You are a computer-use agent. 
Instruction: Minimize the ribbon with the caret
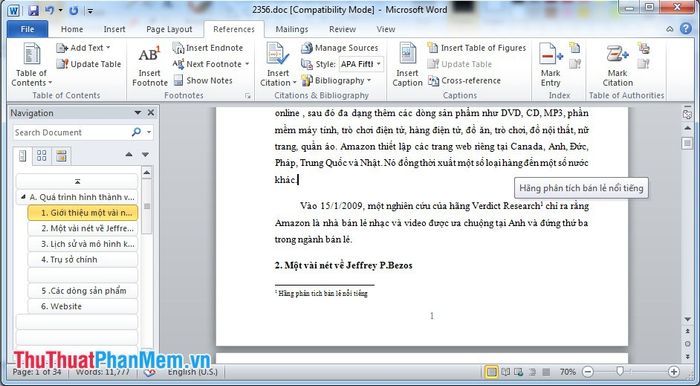click(670, 29)
